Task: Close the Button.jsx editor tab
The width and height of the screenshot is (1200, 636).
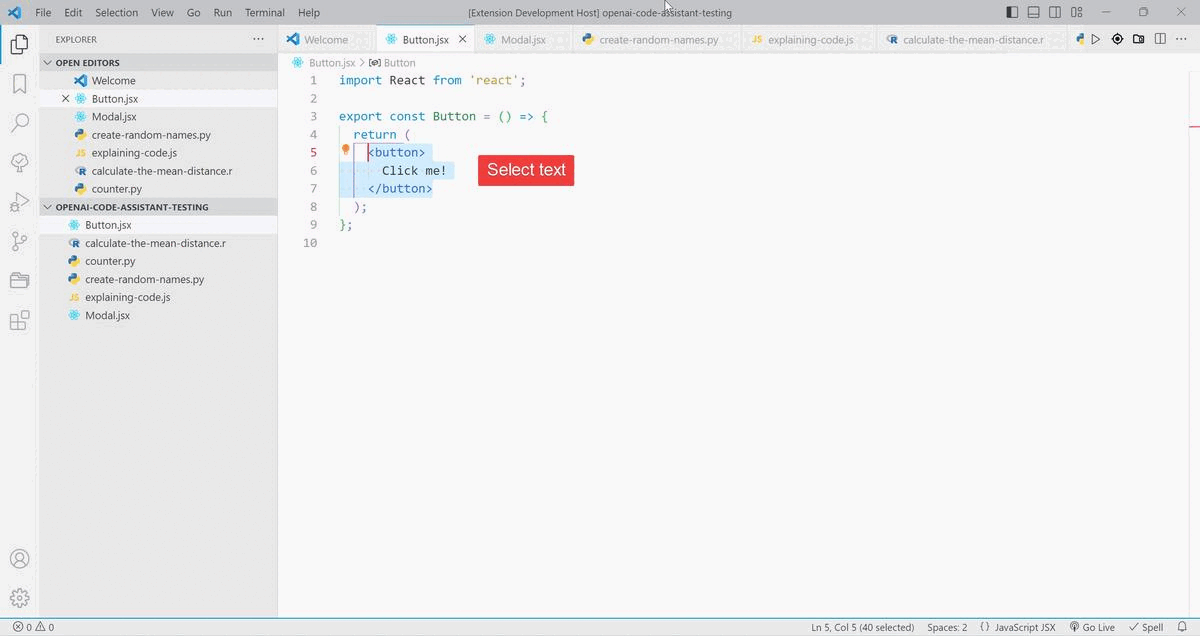Action: (x=462, y=39)
